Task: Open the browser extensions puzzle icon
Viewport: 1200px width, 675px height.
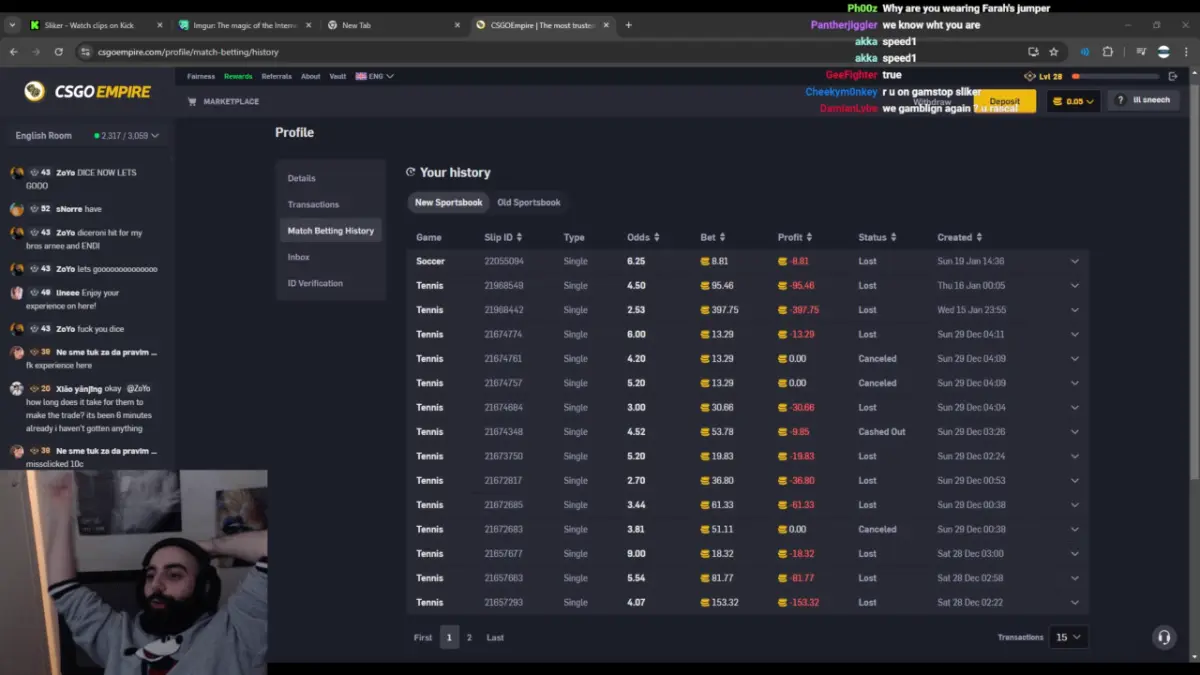Action: pos(1108,52)
